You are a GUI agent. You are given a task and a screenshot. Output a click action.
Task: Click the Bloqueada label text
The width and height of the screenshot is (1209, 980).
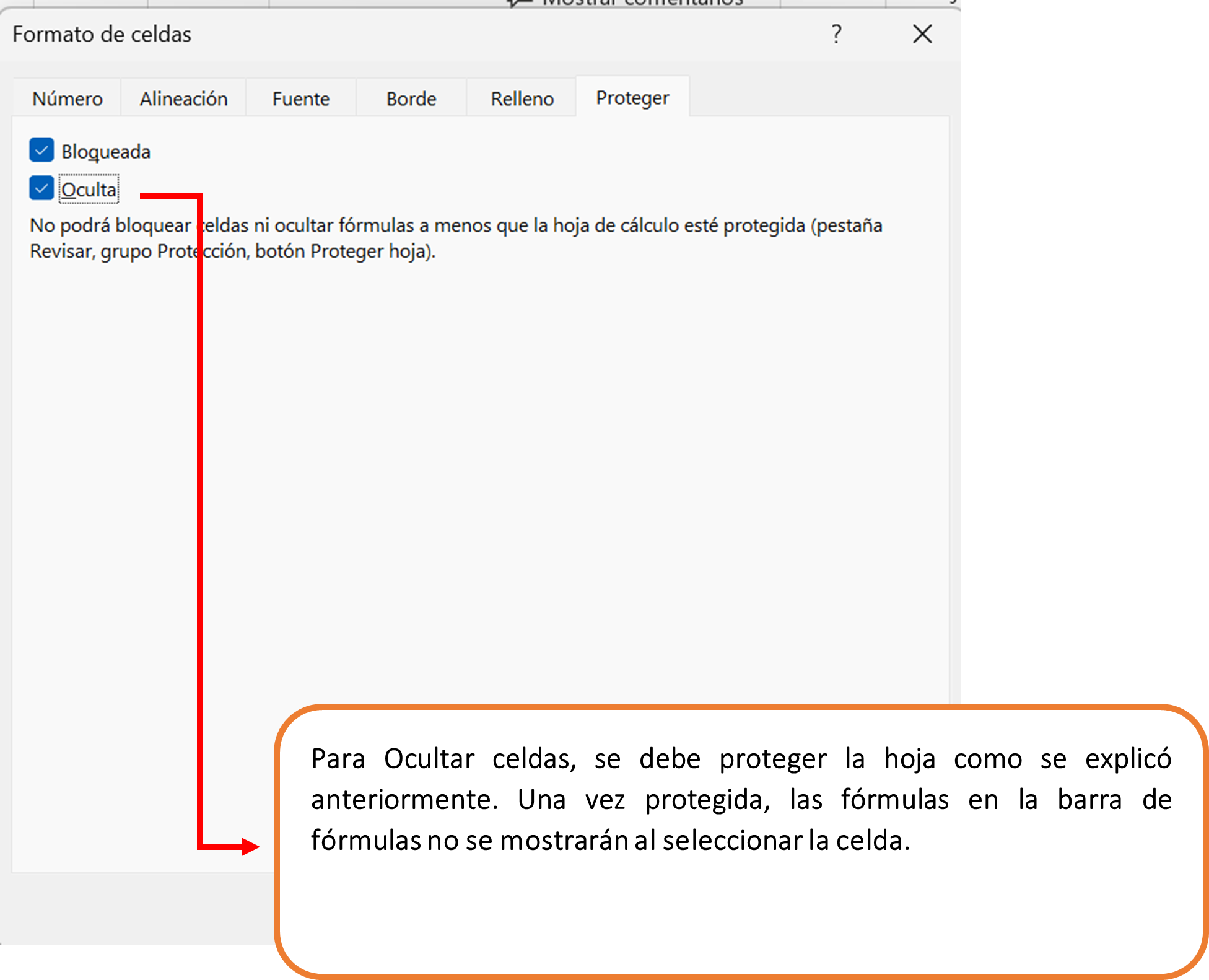click(106, 152)
